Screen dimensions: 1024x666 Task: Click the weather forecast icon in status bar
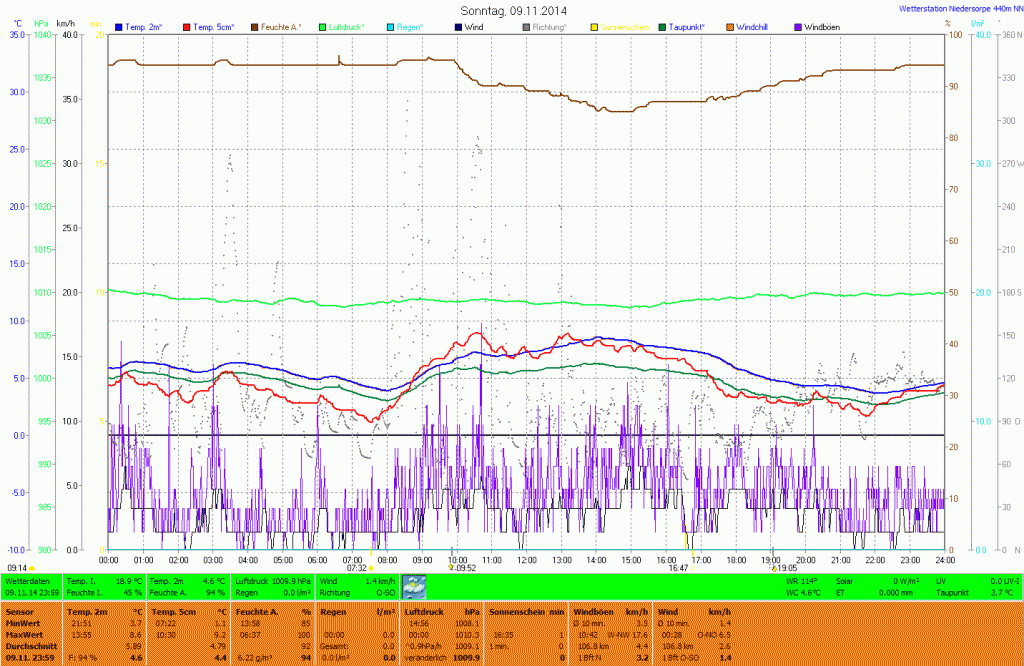[x=413, y=586]
